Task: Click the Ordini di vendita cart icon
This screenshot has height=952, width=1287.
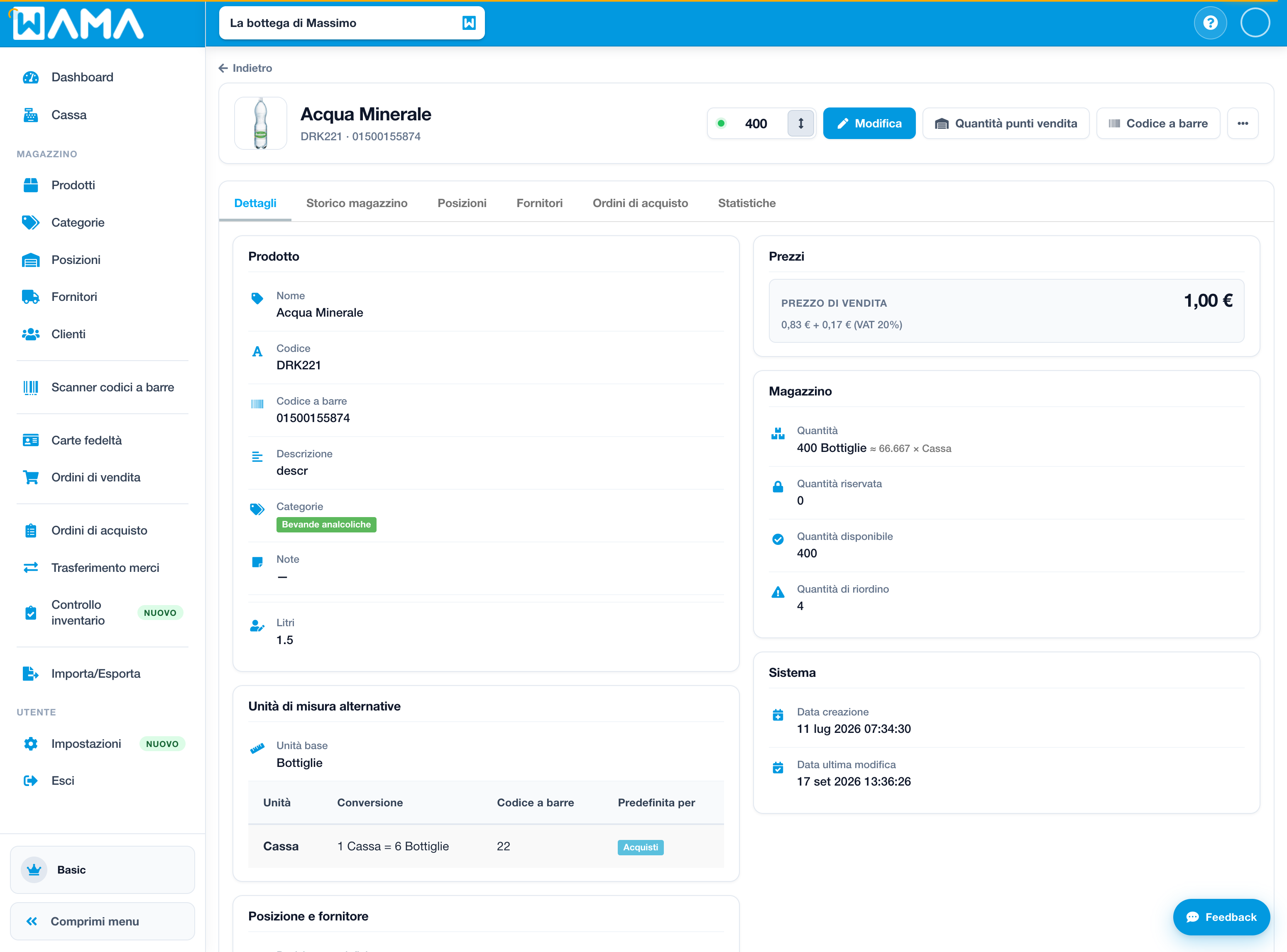Action: (x=31, y=477)
